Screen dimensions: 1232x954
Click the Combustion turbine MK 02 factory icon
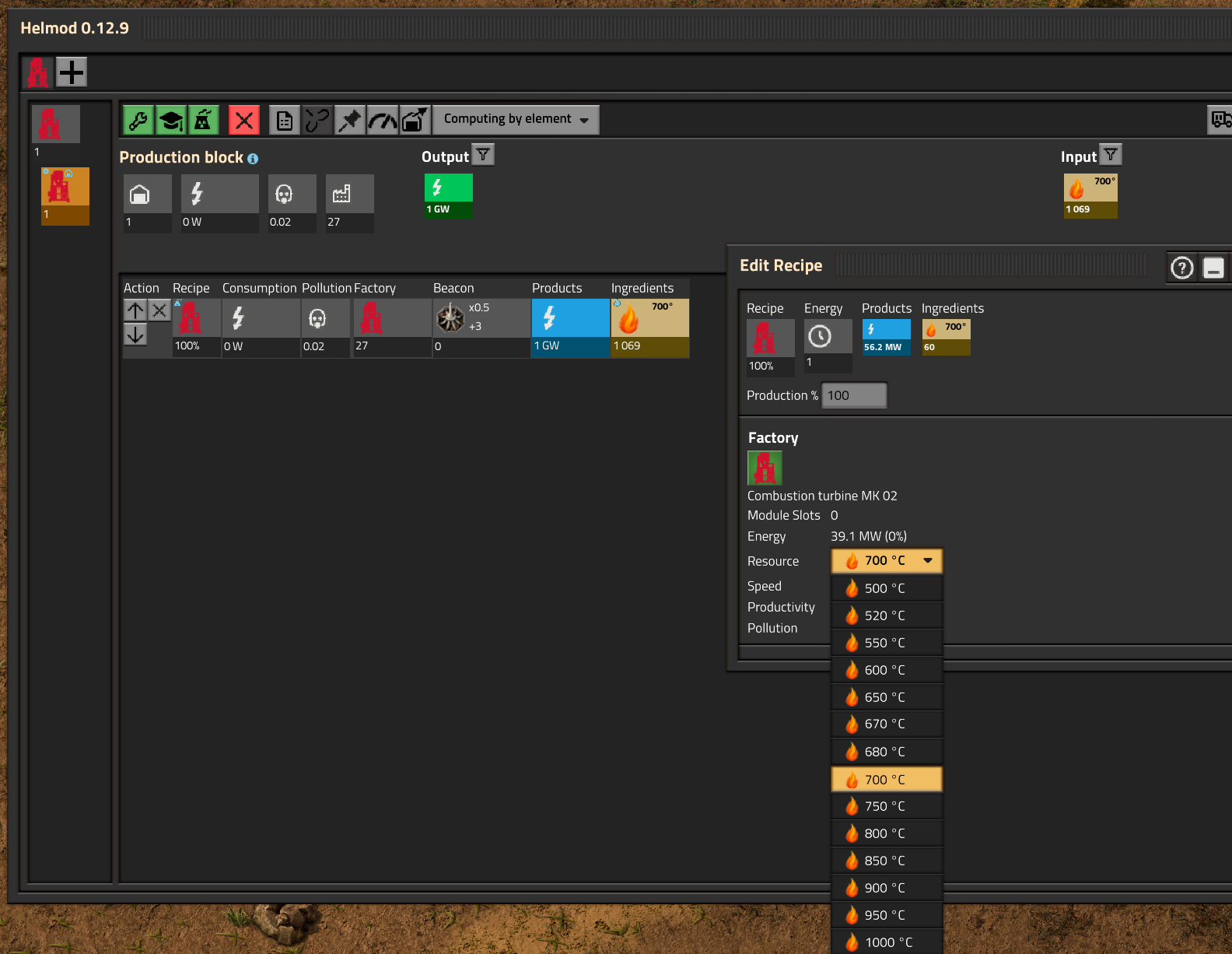tap(765, 468)
